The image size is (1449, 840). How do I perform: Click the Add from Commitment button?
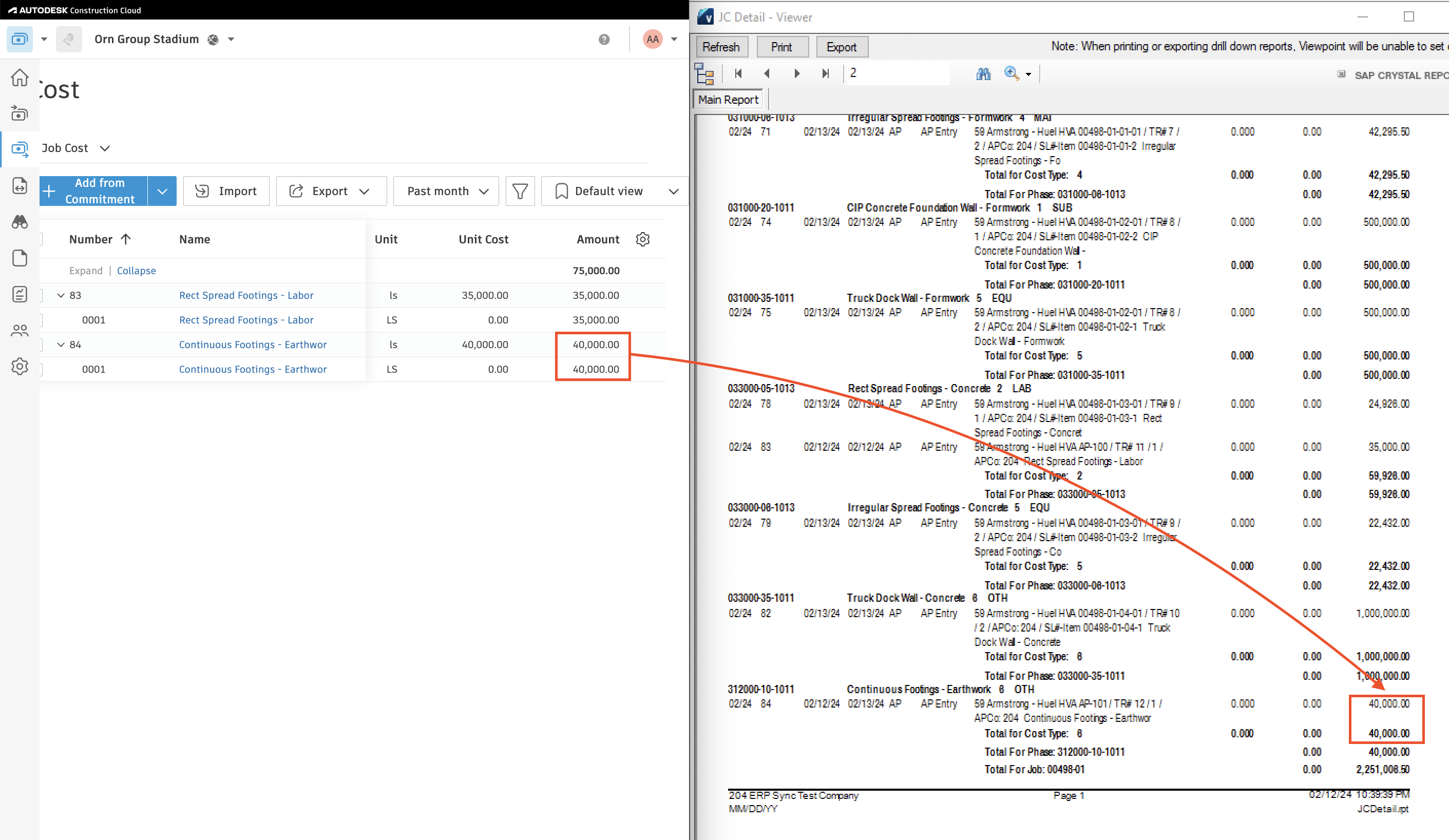(99, 191)
